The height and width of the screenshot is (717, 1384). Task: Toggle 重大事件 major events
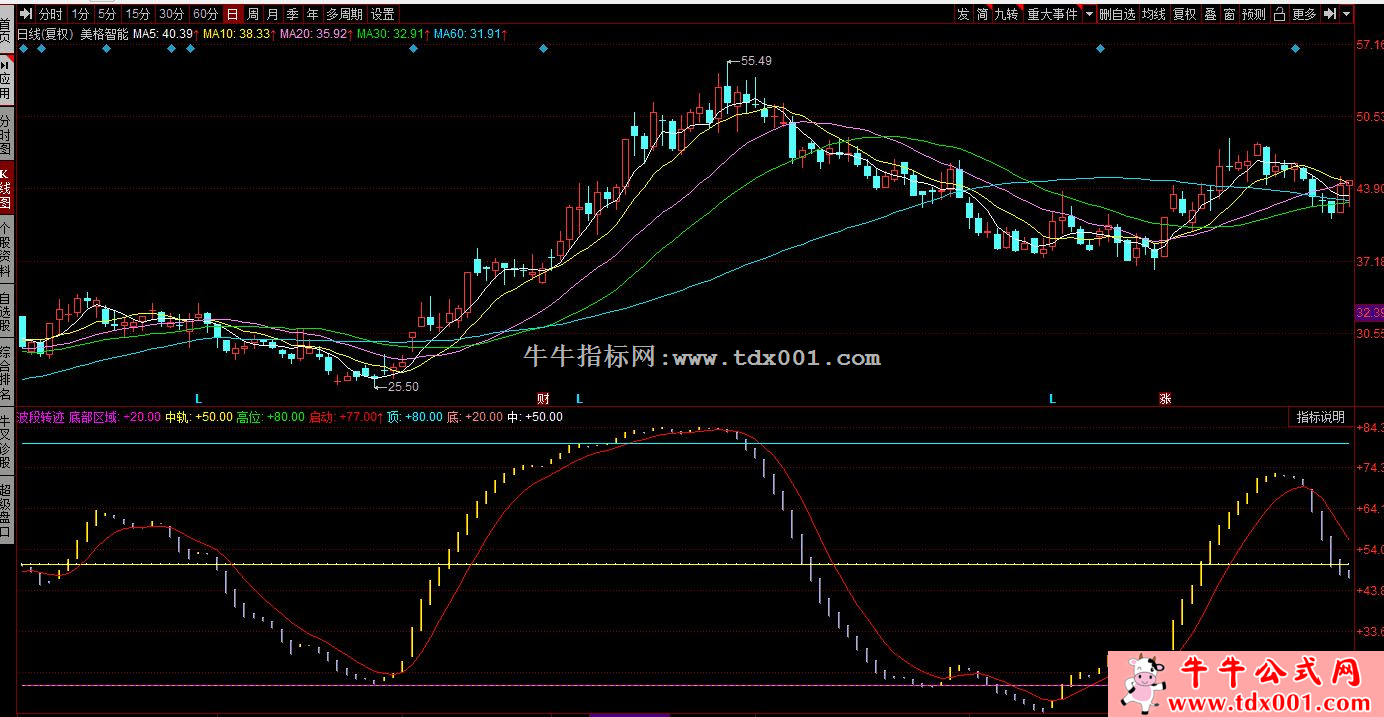click(1053, 14)
